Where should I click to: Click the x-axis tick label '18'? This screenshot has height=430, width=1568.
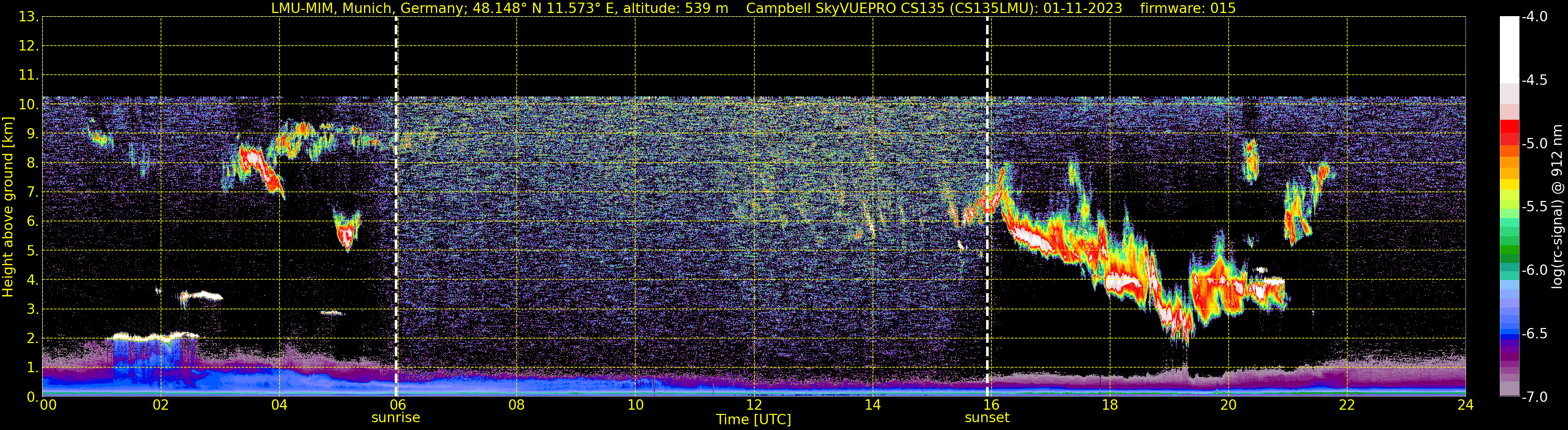[1110, 405]
